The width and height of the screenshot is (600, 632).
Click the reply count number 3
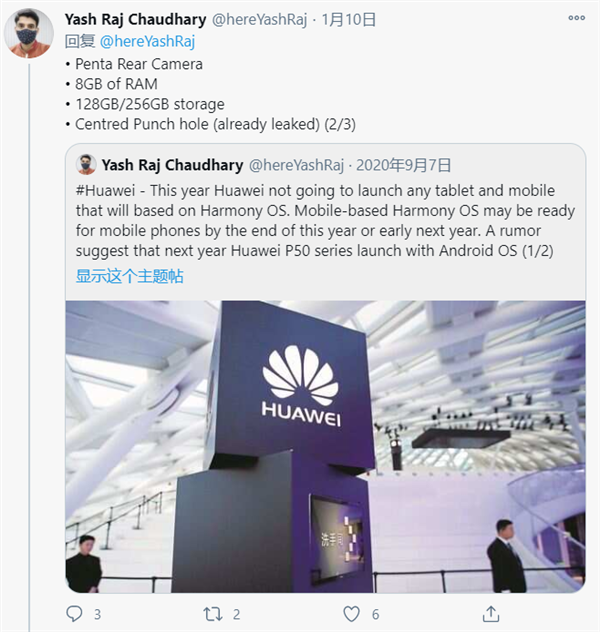(x=97, y=613)
